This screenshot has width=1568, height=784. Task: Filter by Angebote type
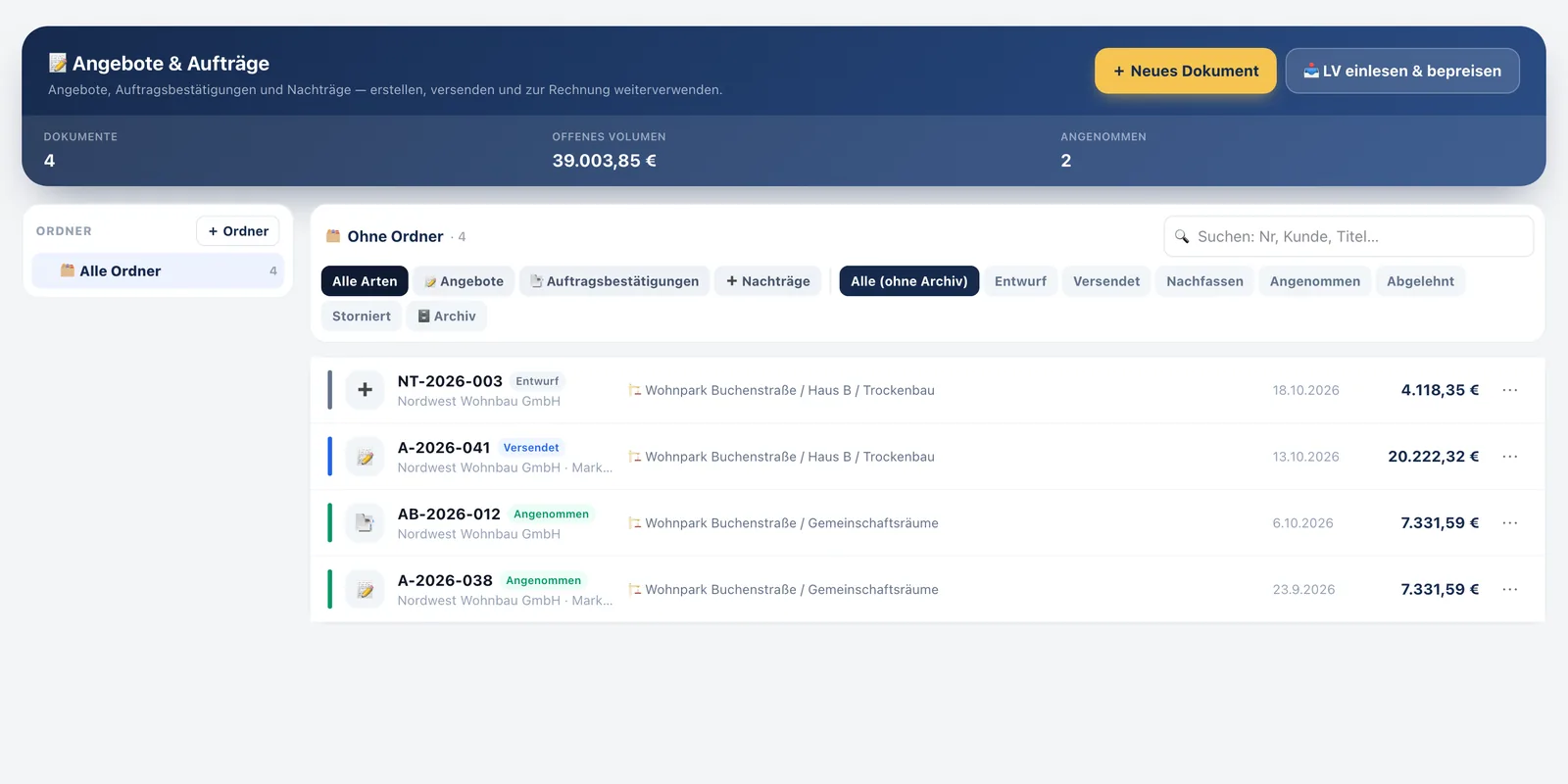pyautogui.click(x=464, y=281)
